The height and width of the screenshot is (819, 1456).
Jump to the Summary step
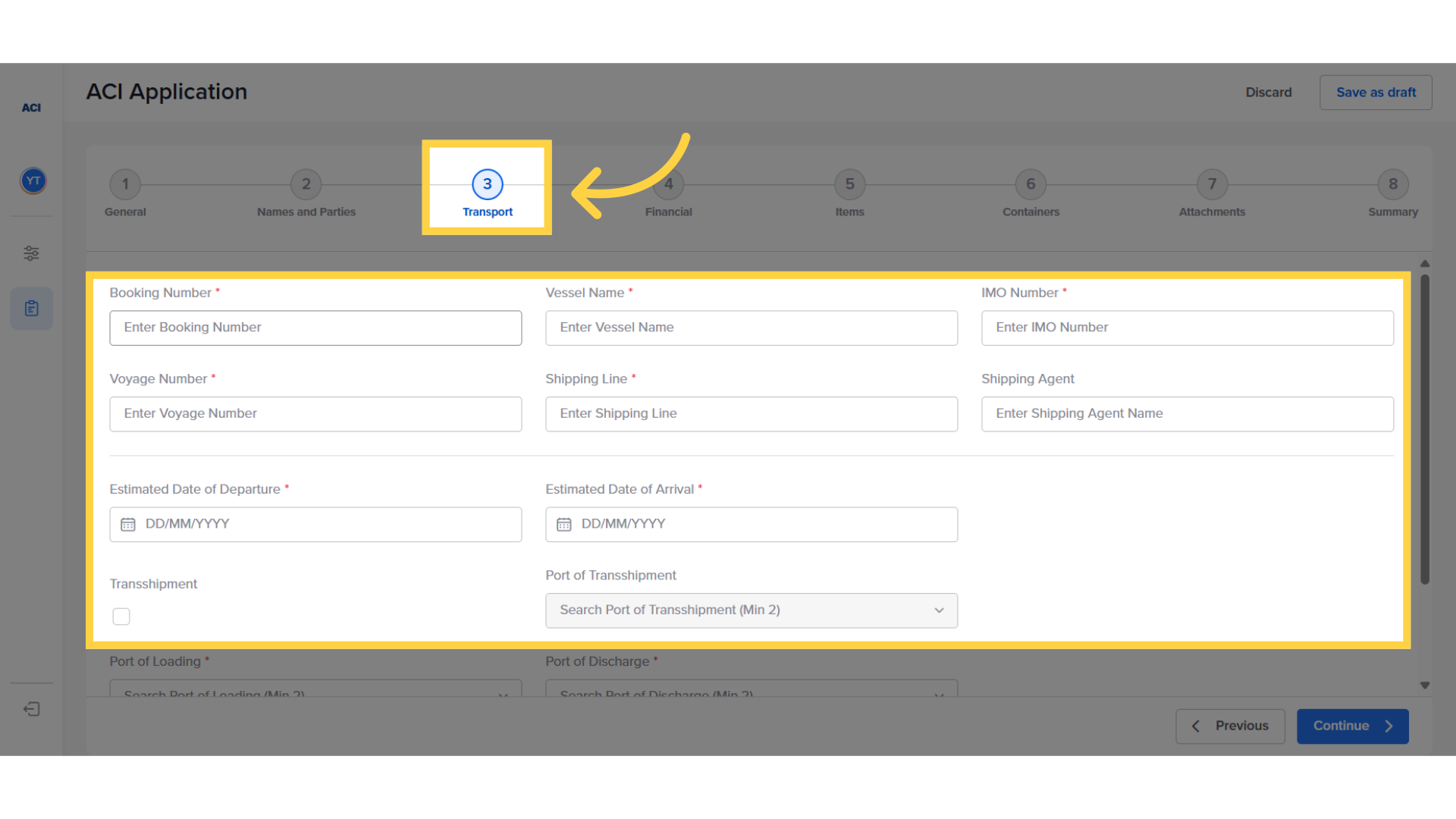point(1392,184)
